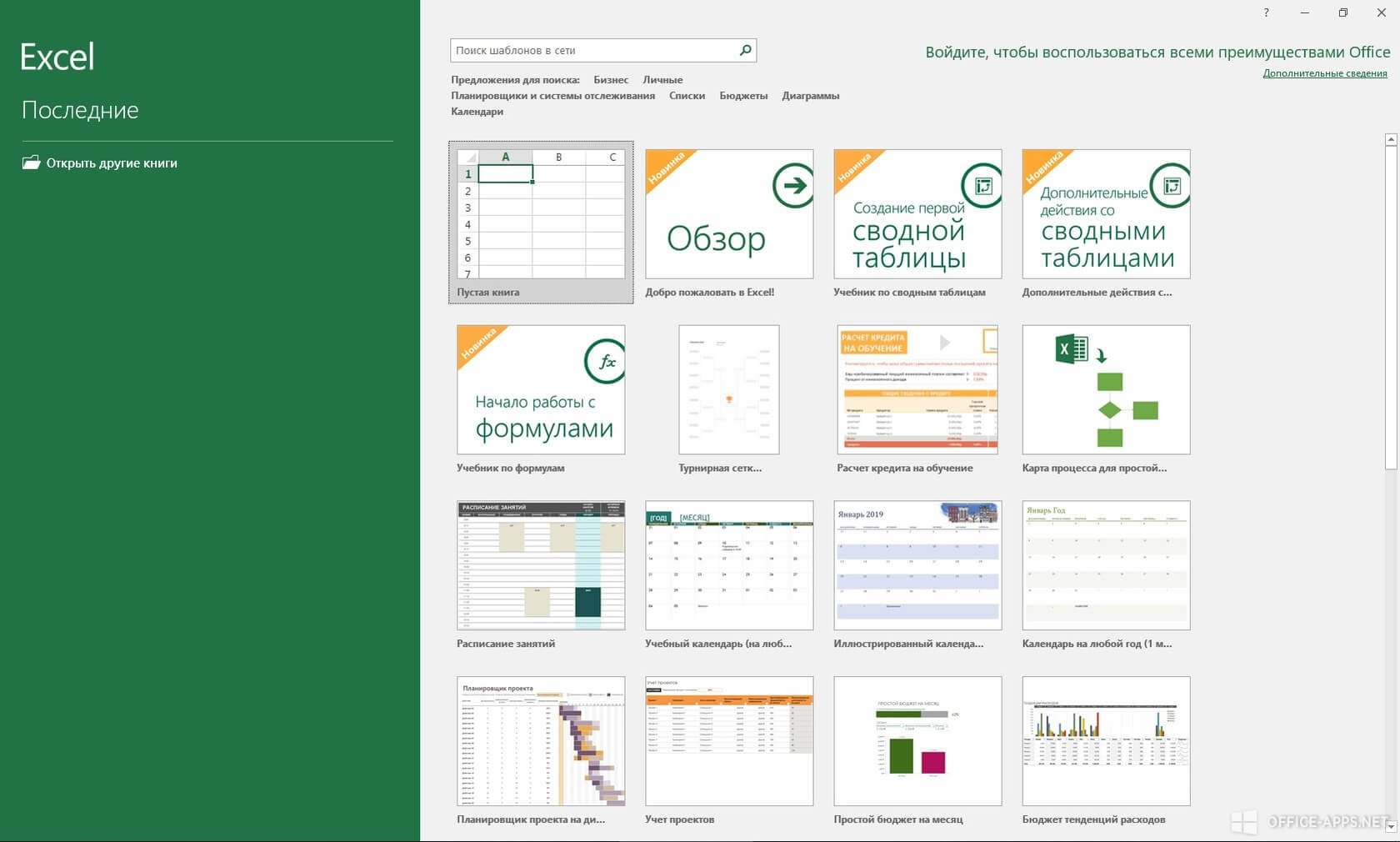1400x842 pixels.
Task: Open Дополнительные действия со сводными таблицами template
Action: [1106, 214]
